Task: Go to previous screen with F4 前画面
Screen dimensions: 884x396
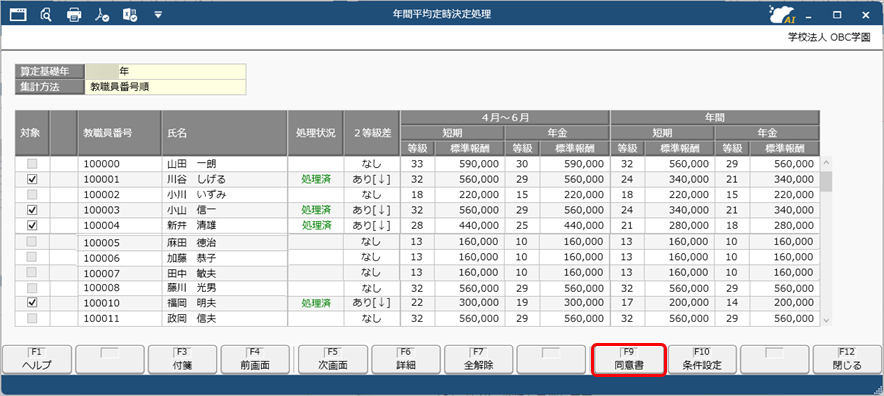Action: tap(255, 359)
